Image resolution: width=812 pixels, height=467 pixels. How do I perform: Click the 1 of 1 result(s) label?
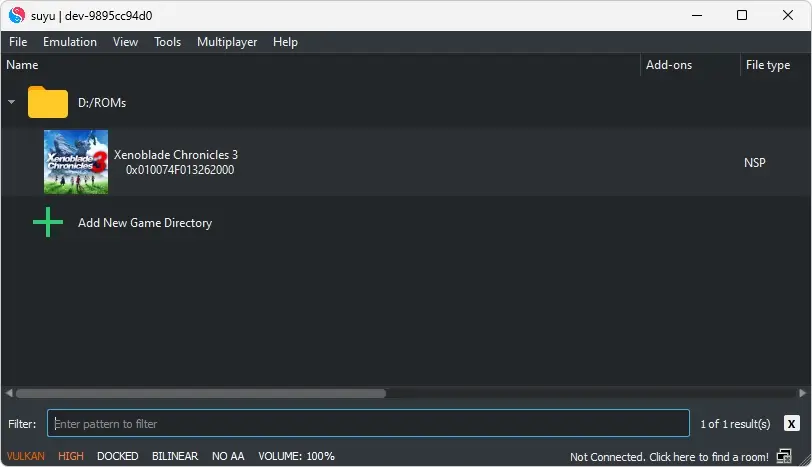[x=735, y=424]
